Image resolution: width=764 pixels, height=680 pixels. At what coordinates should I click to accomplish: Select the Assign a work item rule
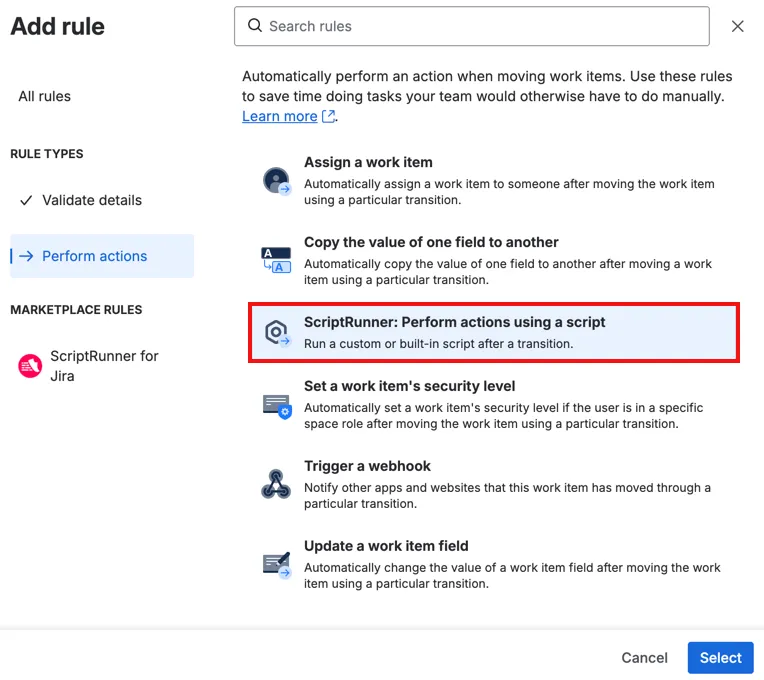click(494, 181)
